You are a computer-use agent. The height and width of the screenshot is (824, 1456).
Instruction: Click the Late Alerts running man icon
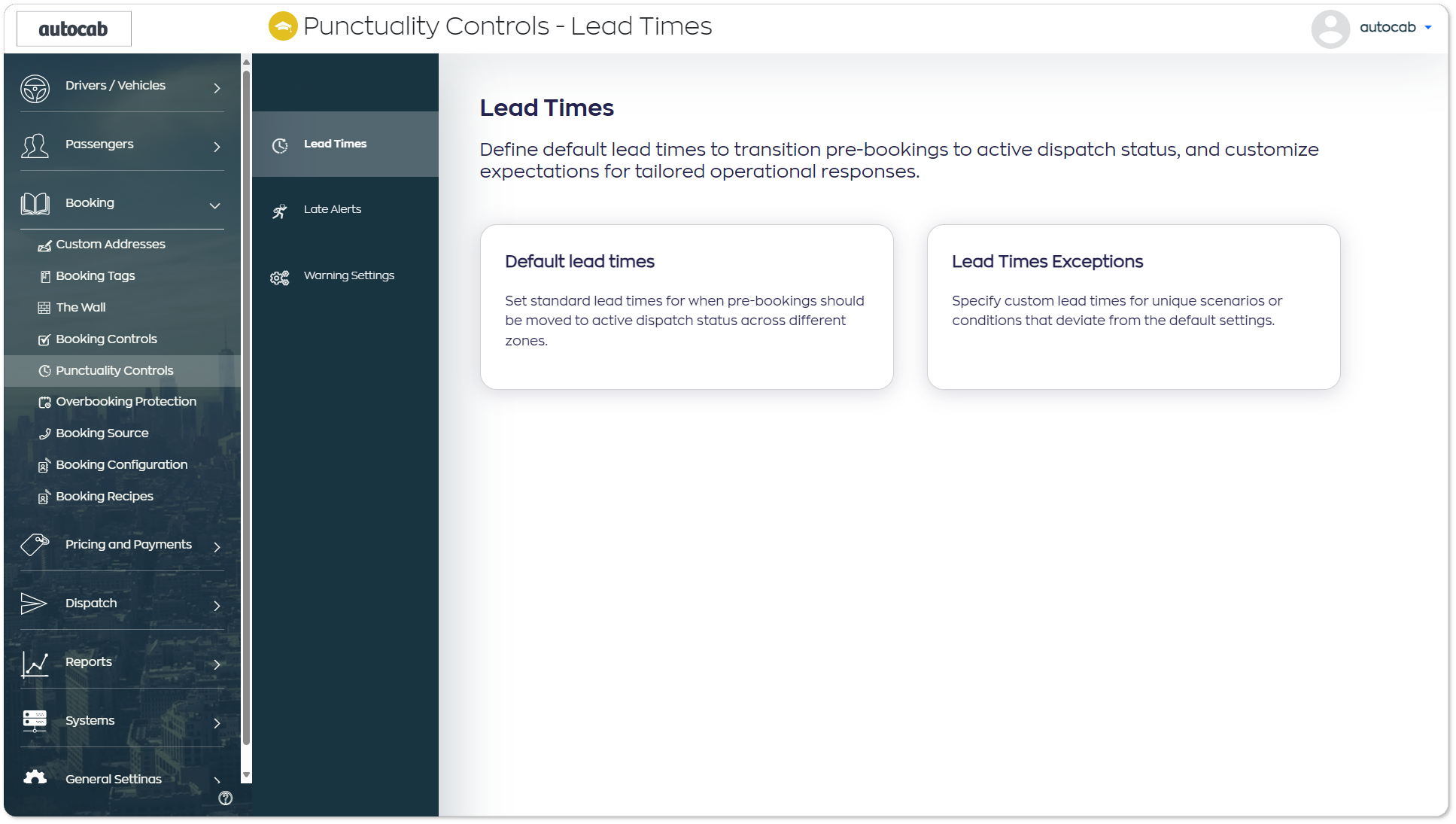(279, 211)
